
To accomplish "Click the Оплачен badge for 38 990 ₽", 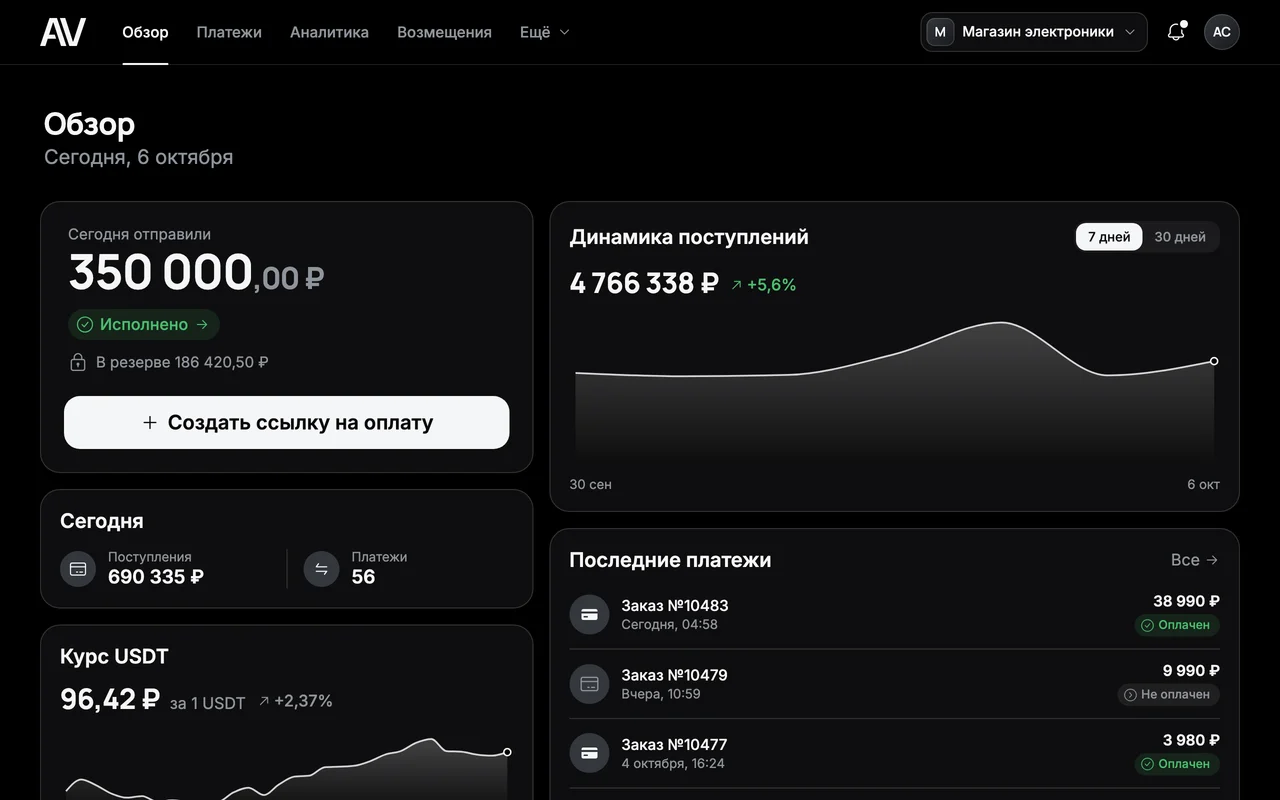I will click(1177, 625).
